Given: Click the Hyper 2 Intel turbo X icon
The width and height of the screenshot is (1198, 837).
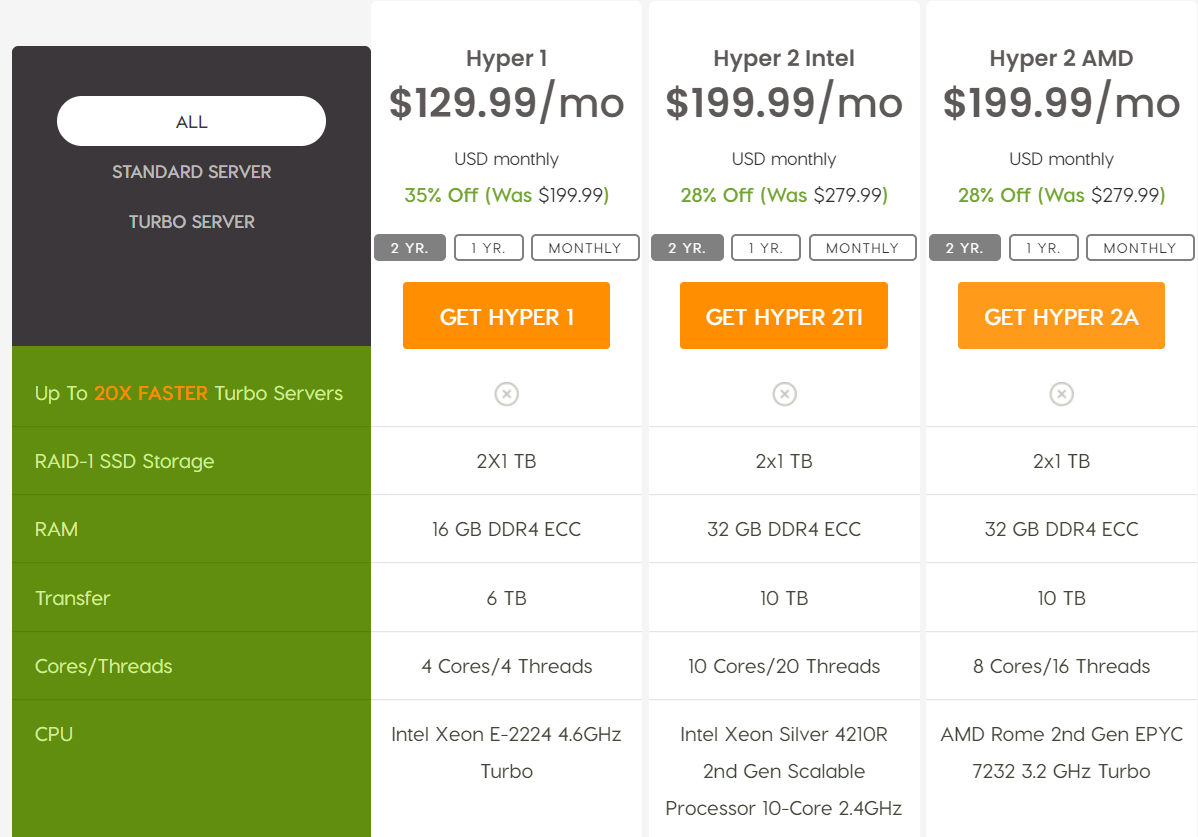Looking at the screenshot, I should (x=784, y=394).
